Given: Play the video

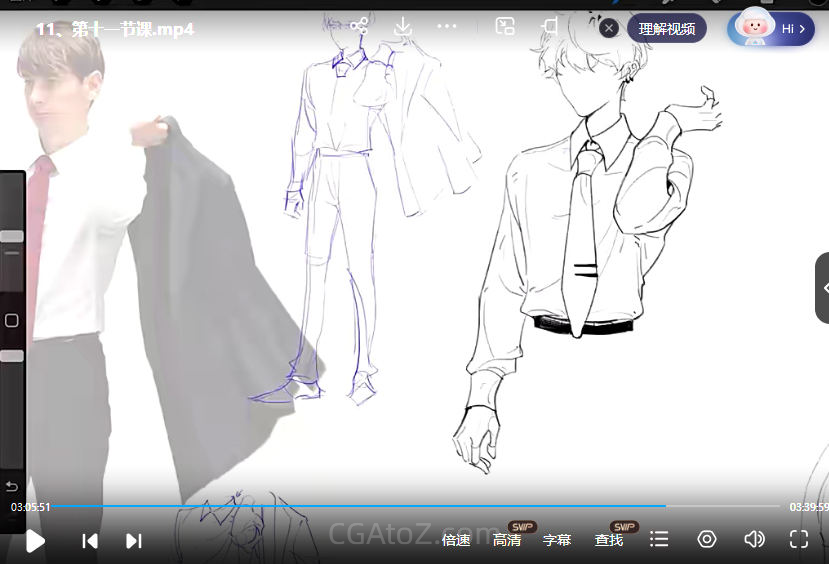Looking at the screenshot, I should [x=35, y=541].
